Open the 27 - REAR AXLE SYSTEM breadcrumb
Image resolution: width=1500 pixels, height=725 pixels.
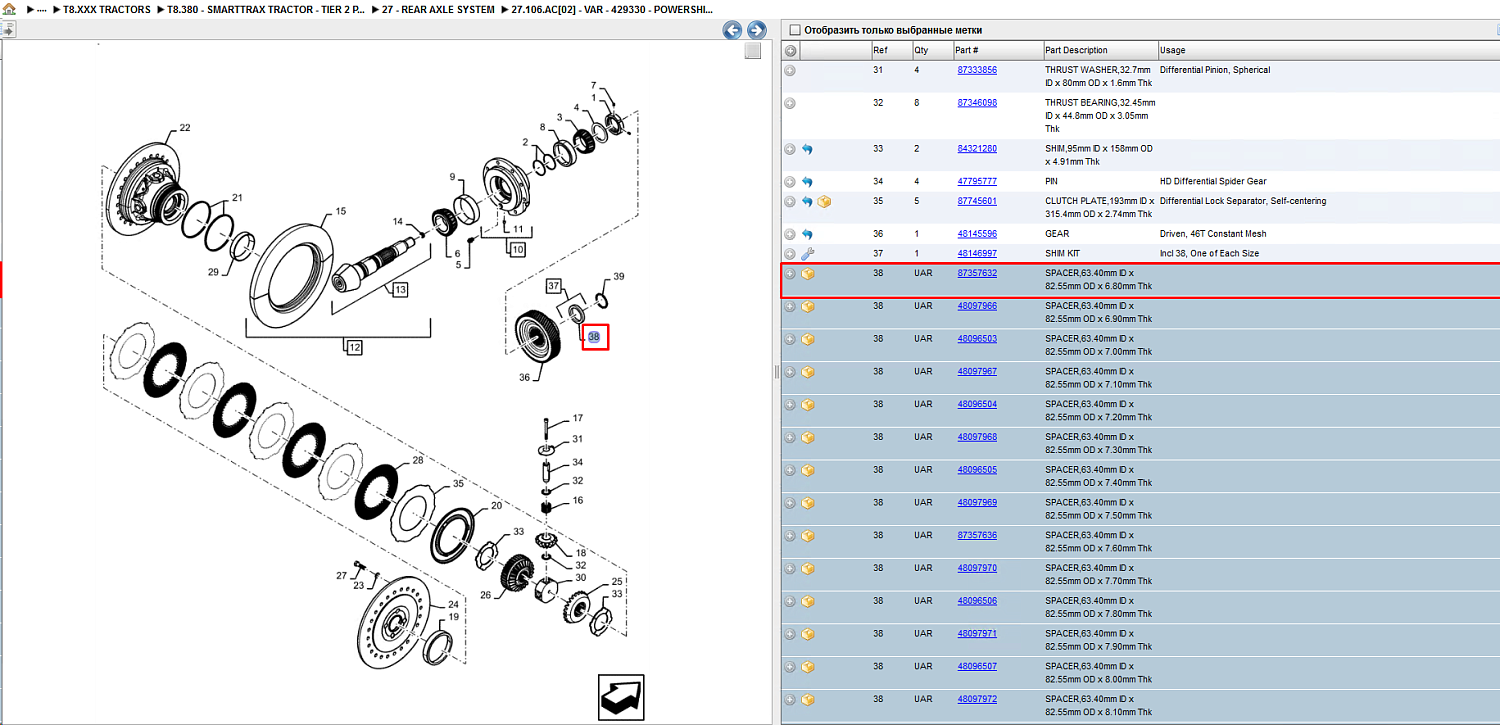pos(438,9)
